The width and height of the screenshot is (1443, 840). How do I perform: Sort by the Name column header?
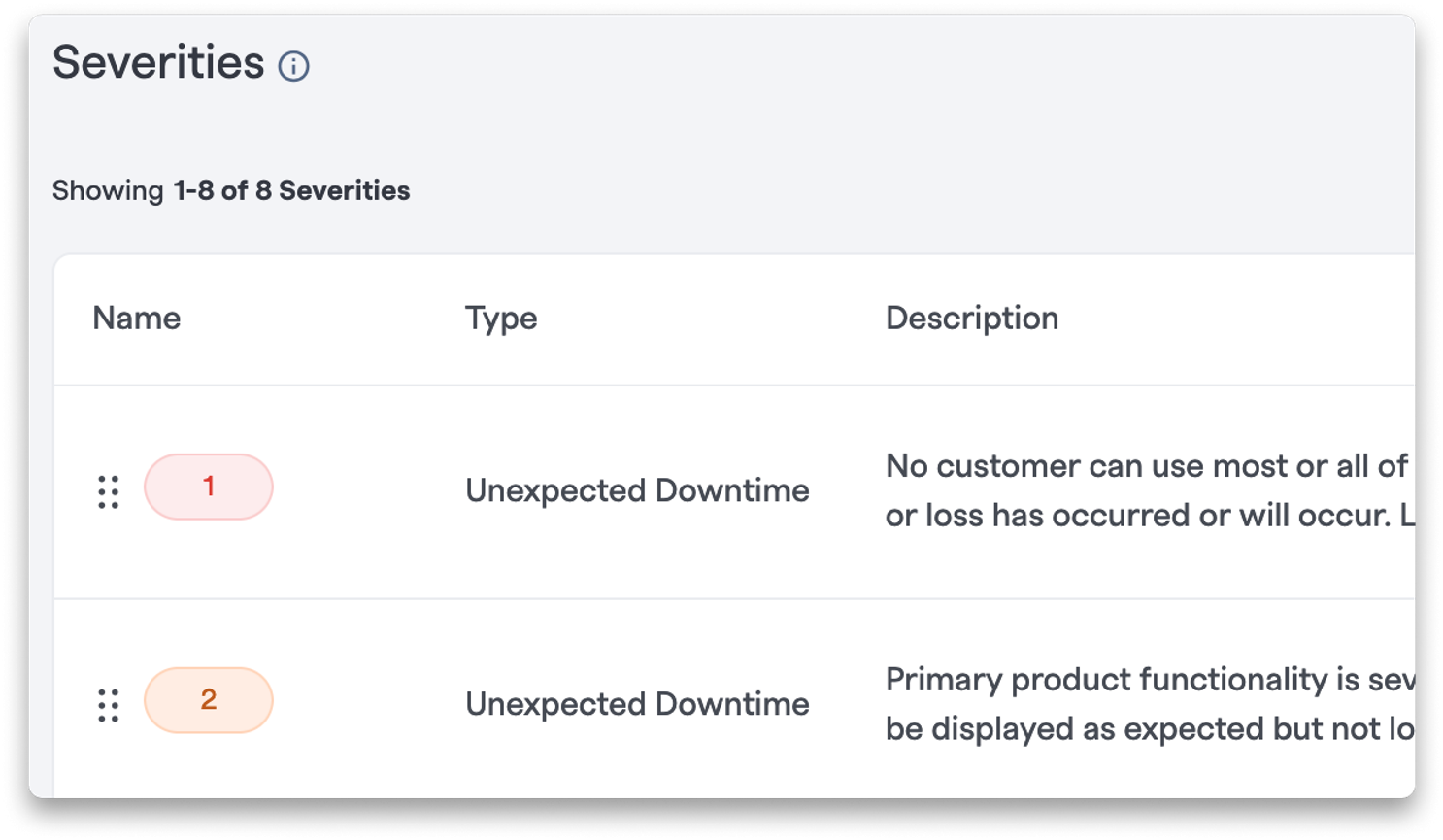(x=137, y=319)
